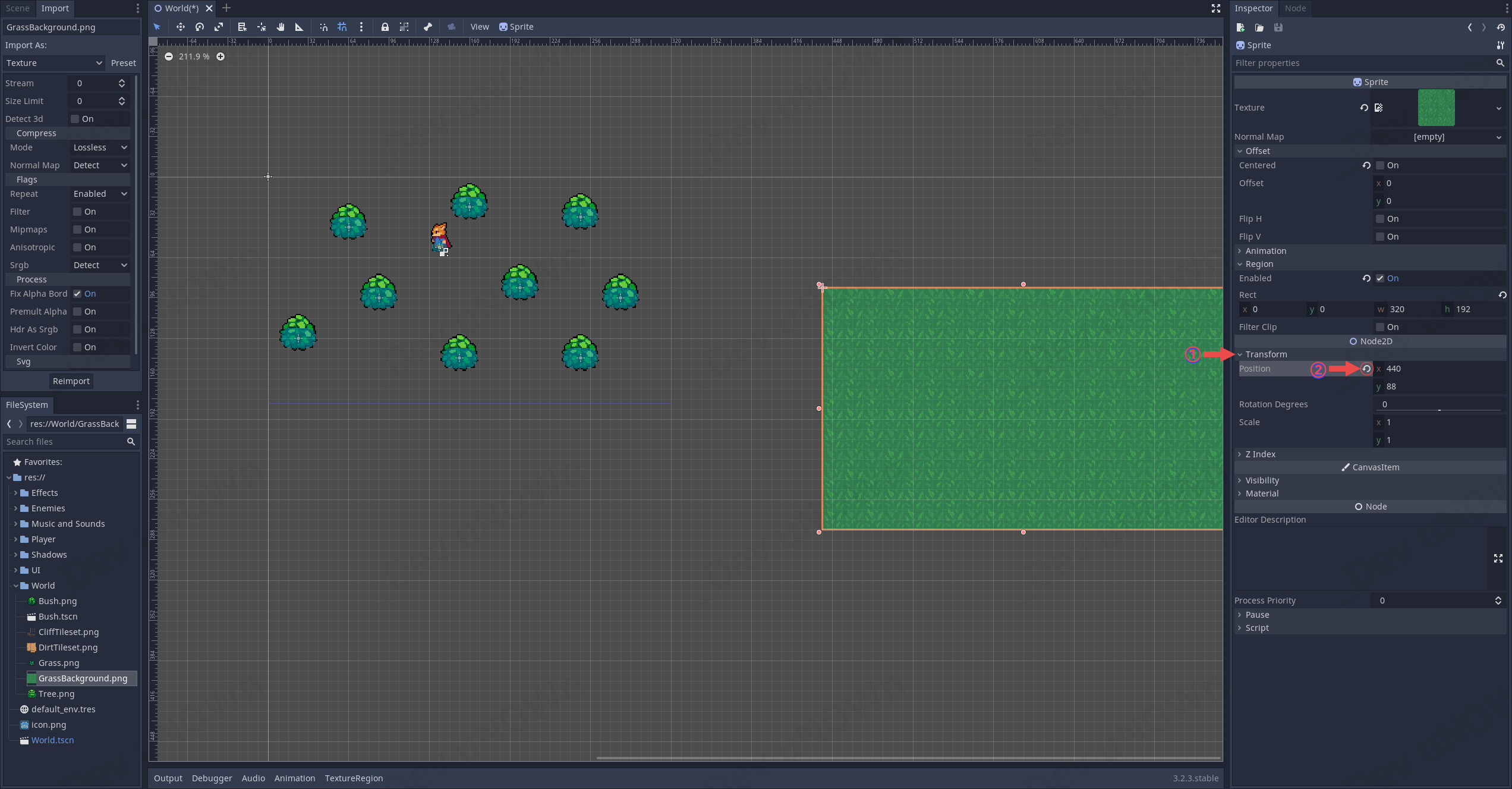Image resolution: width=1512 pixels, height=789 pixels.
Task: Adjust the Rotation Degrees slider
Action: [1438, 410]
